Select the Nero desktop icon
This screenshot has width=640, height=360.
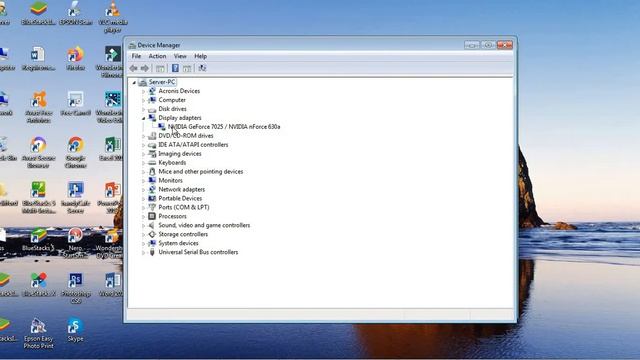click(76, 243)
